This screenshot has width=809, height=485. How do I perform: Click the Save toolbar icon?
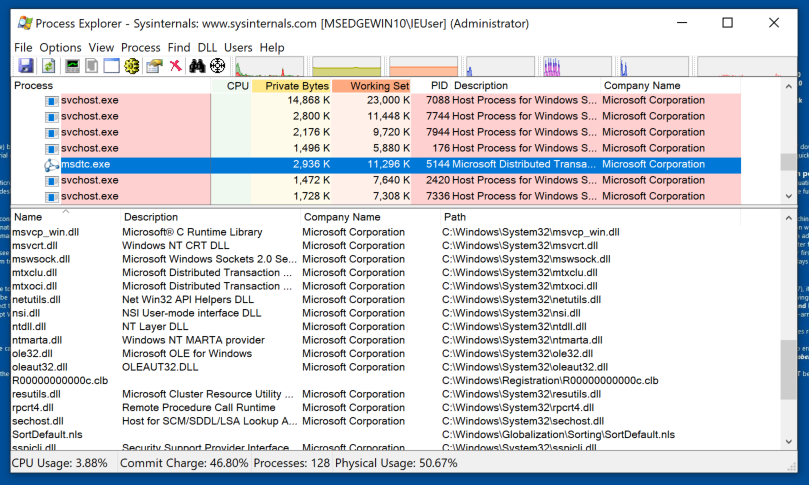pyautogui.click(x=25, y=66)
